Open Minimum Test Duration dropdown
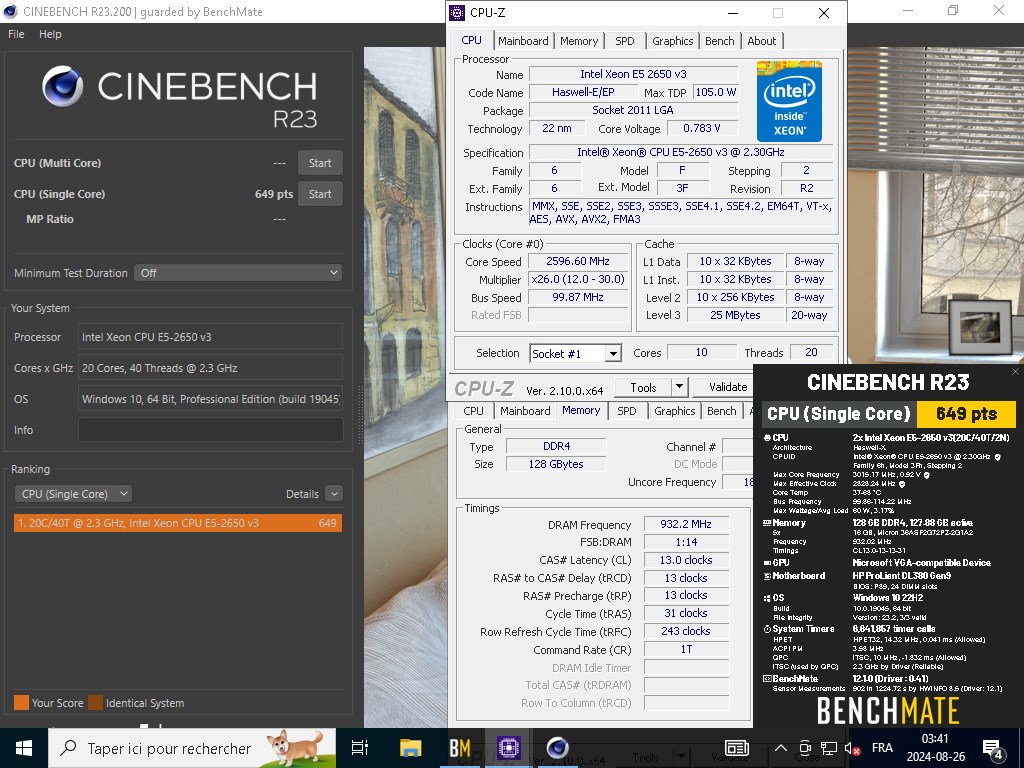This screenshot has width=1024, height=768. point(238,273)
